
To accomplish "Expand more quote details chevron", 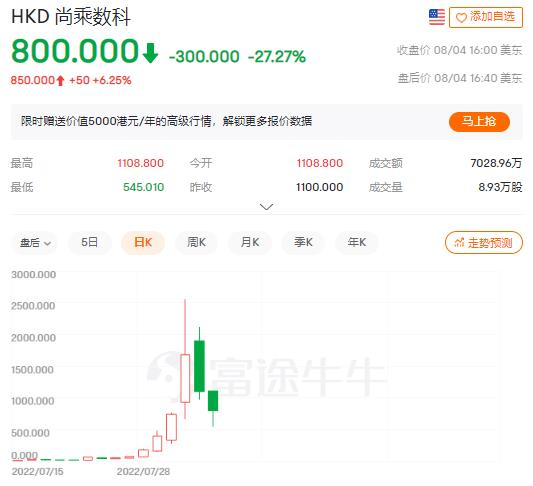I will (266, 207).
